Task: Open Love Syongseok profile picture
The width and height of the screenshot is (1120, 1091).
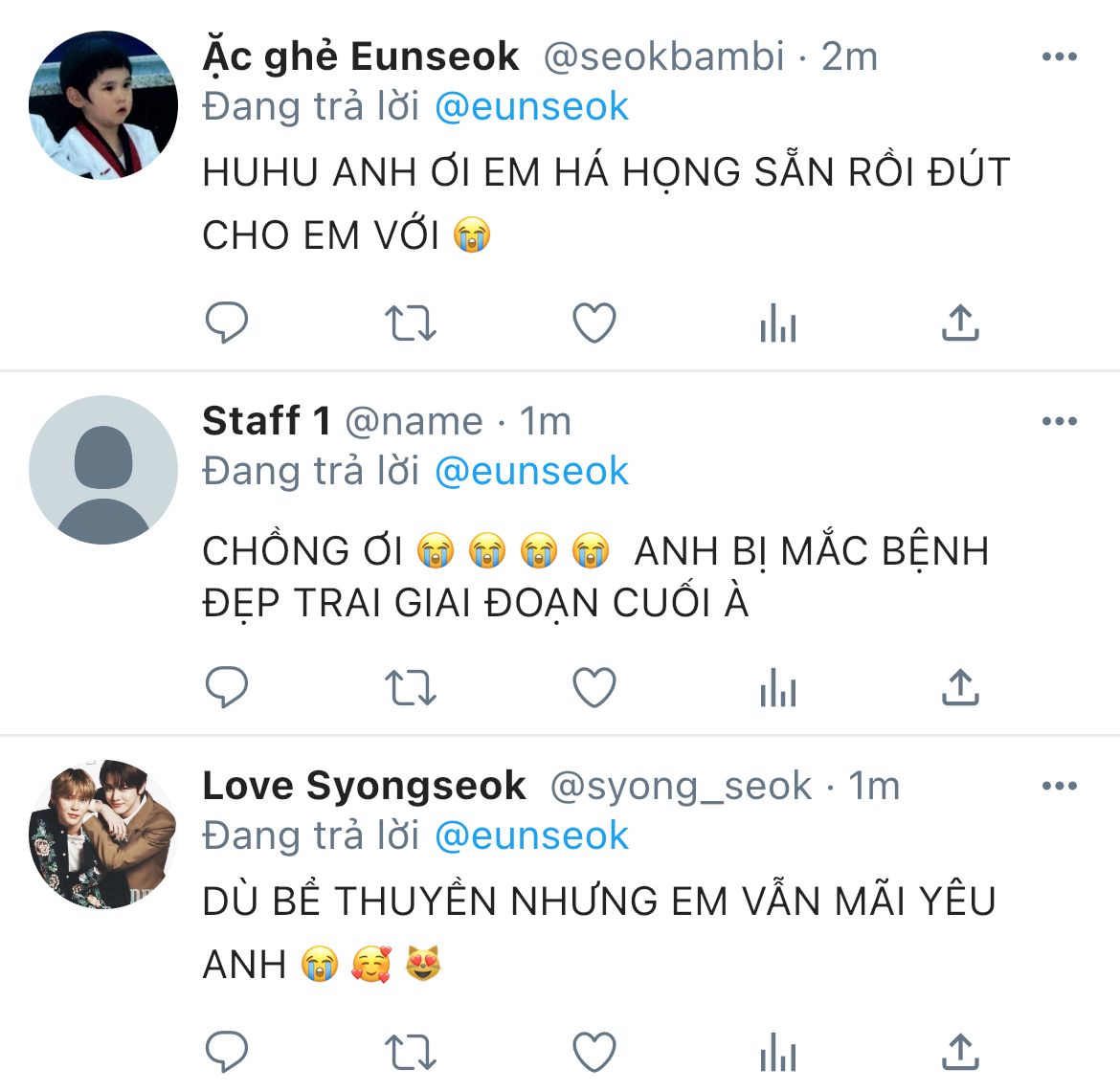Action: tap(103, 834)
